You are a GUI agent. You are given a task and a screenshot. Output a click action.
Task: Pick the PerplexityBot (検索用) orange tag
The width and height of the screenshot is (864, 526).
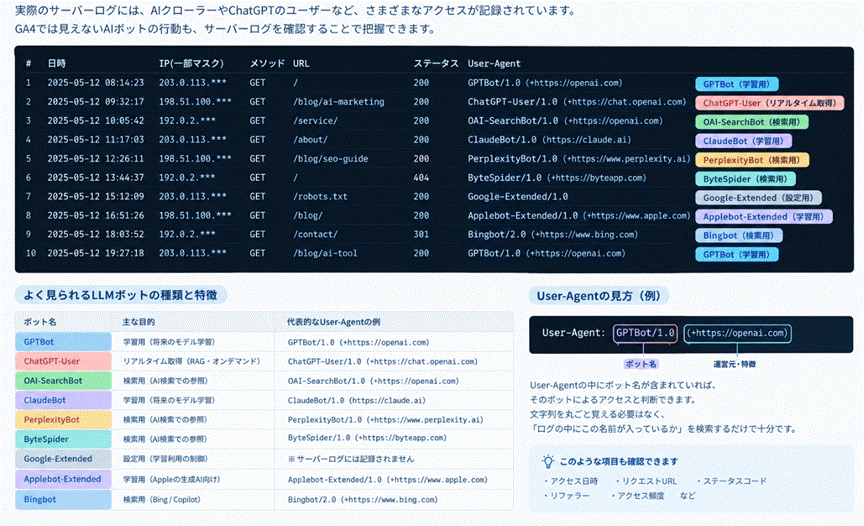coord(752,160)
